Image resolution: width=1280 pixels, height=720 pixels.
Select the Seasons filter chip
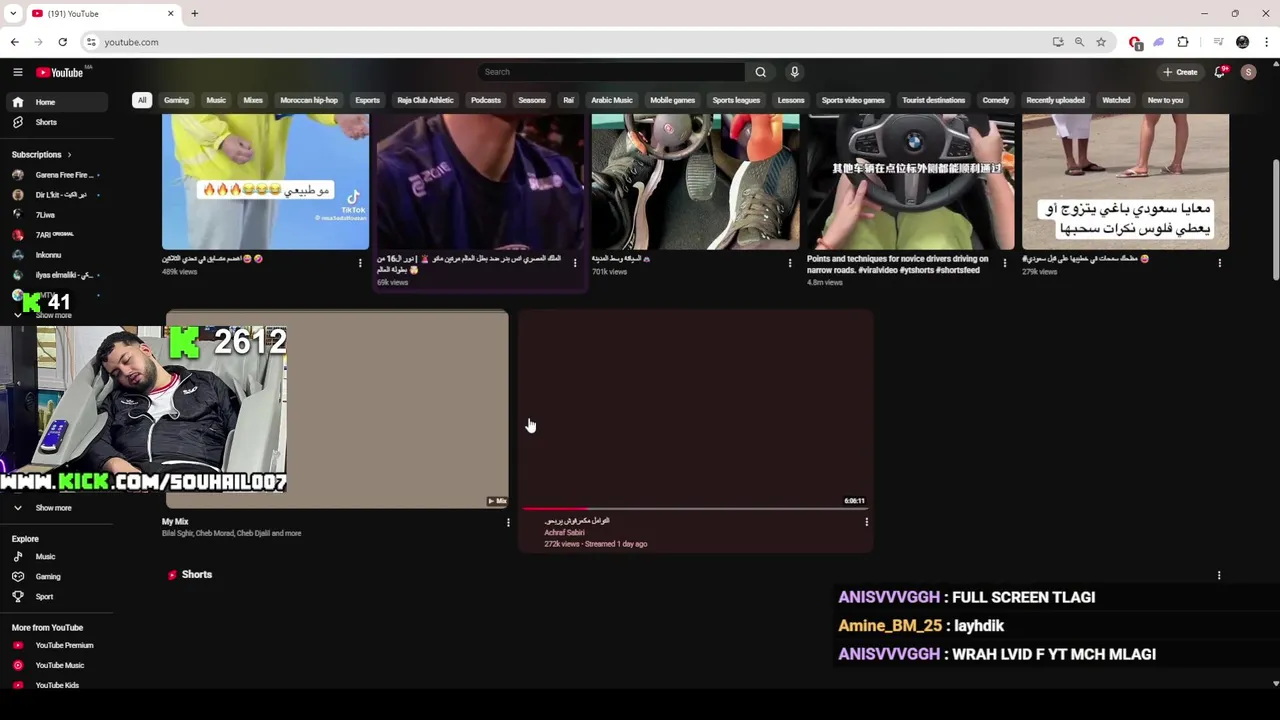pyautogui.click(x=532, y=100)
